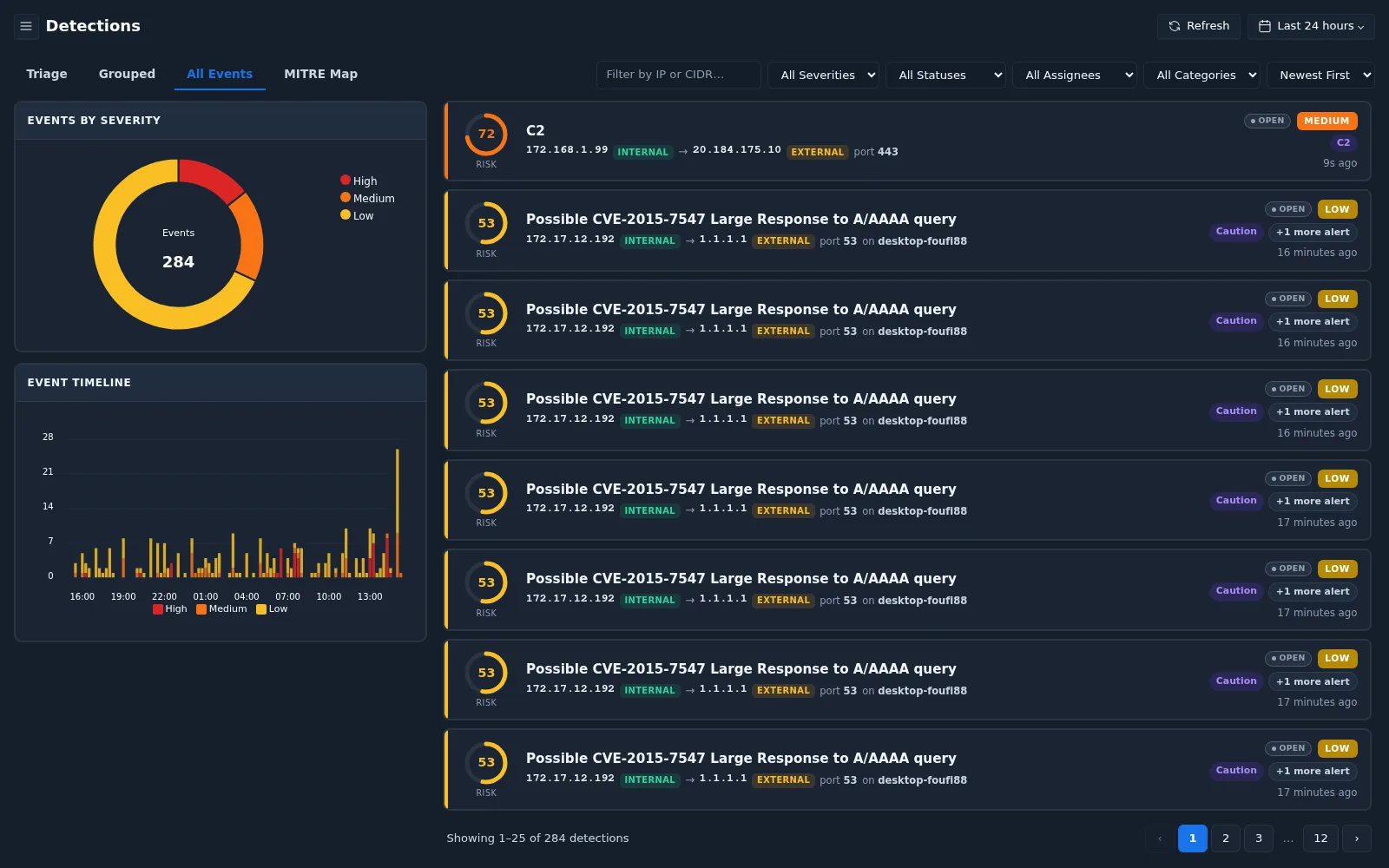Toggle Medium series in timeline legend

click(x=221, y=609)
